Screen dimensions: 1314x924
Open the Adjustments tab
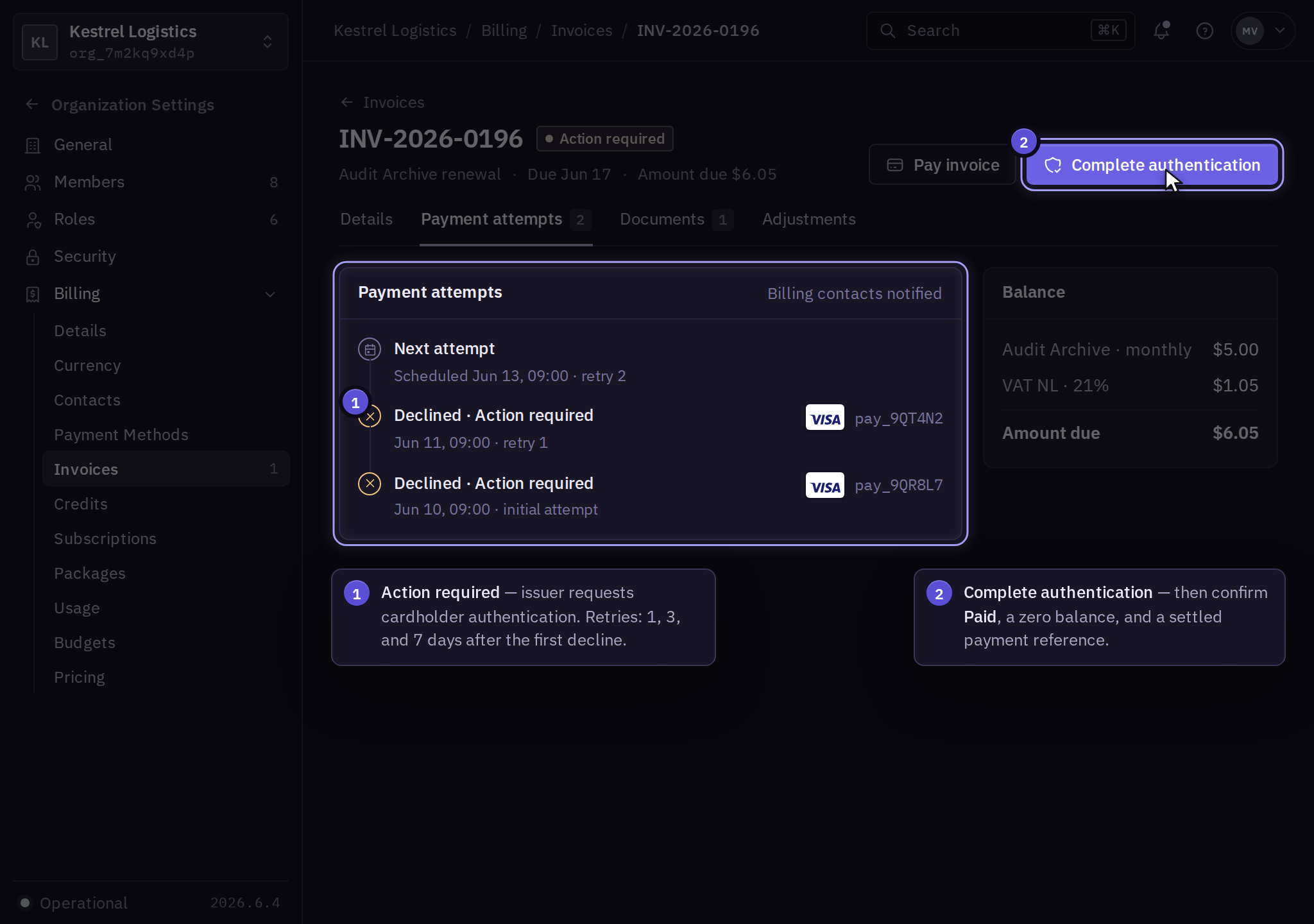coord(809,219)
